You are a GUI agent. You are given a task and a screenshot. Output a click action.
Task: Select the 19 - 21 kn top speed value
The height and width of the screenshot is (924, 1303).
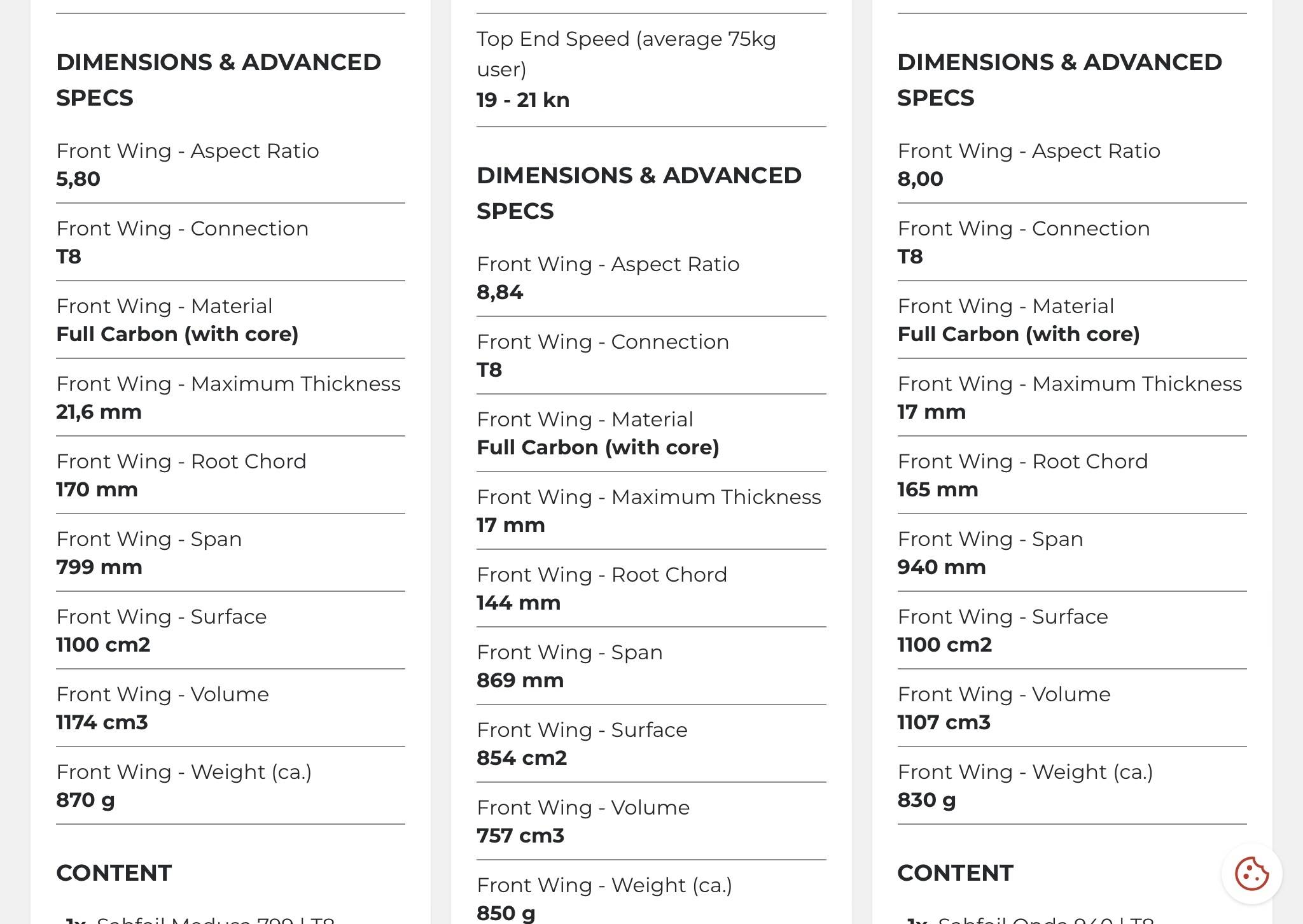(523, 100)
